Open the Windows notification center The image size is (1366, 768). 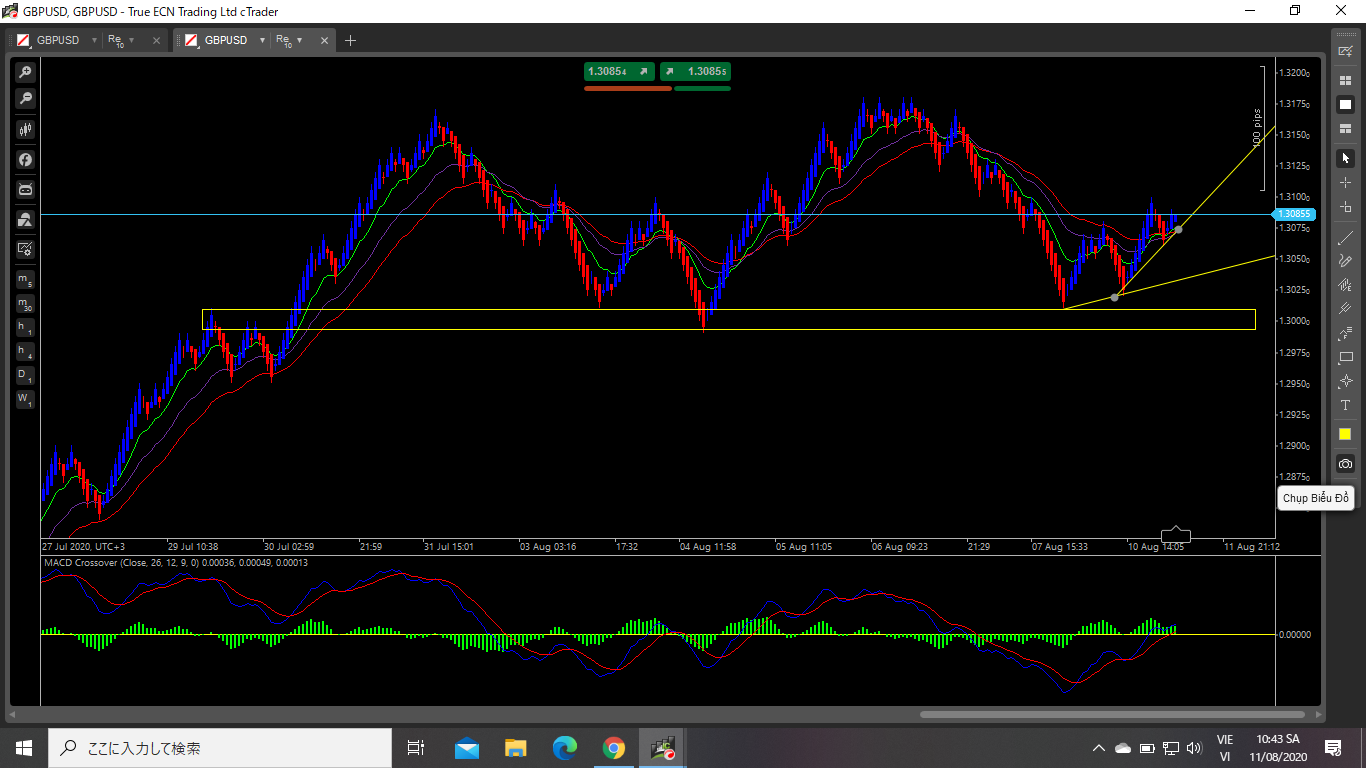coord(1332,748)
